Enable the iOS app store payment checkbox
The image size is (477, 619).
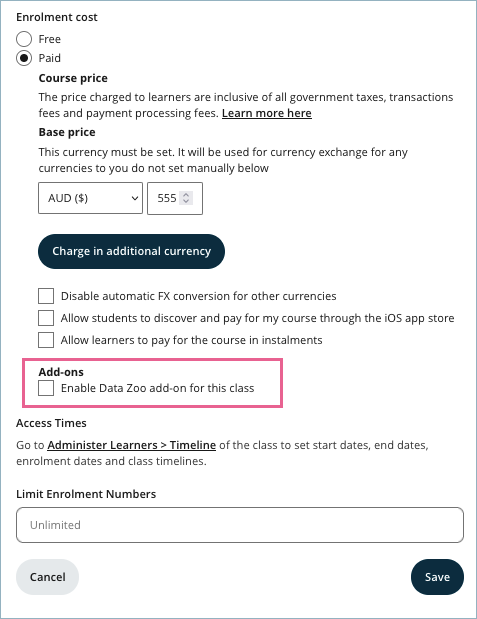pos(46,318)
